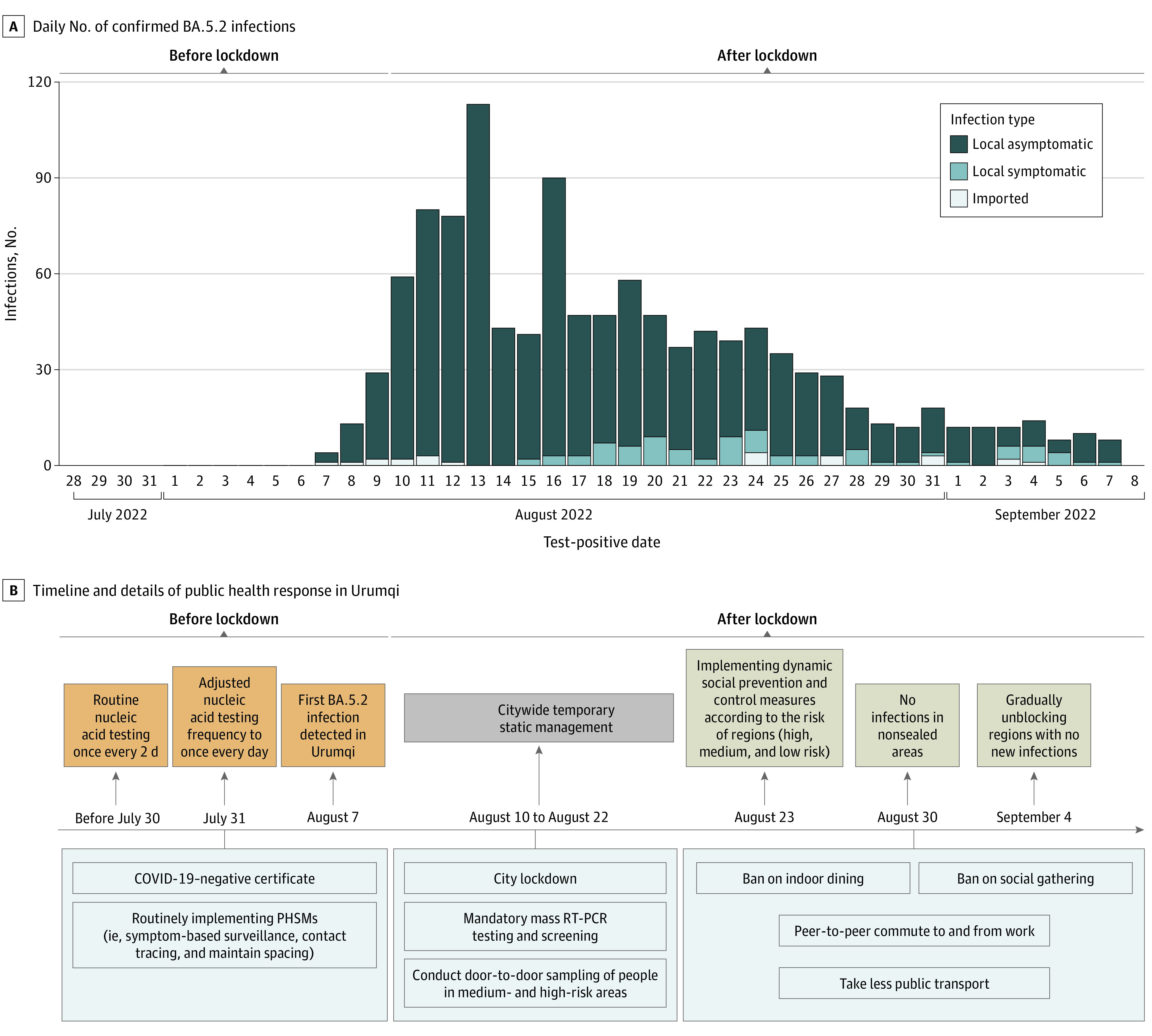Click 'Ban on indoor dining' box
Image resolution: width=1152 pixels, height=1036 pixels.
803,878
